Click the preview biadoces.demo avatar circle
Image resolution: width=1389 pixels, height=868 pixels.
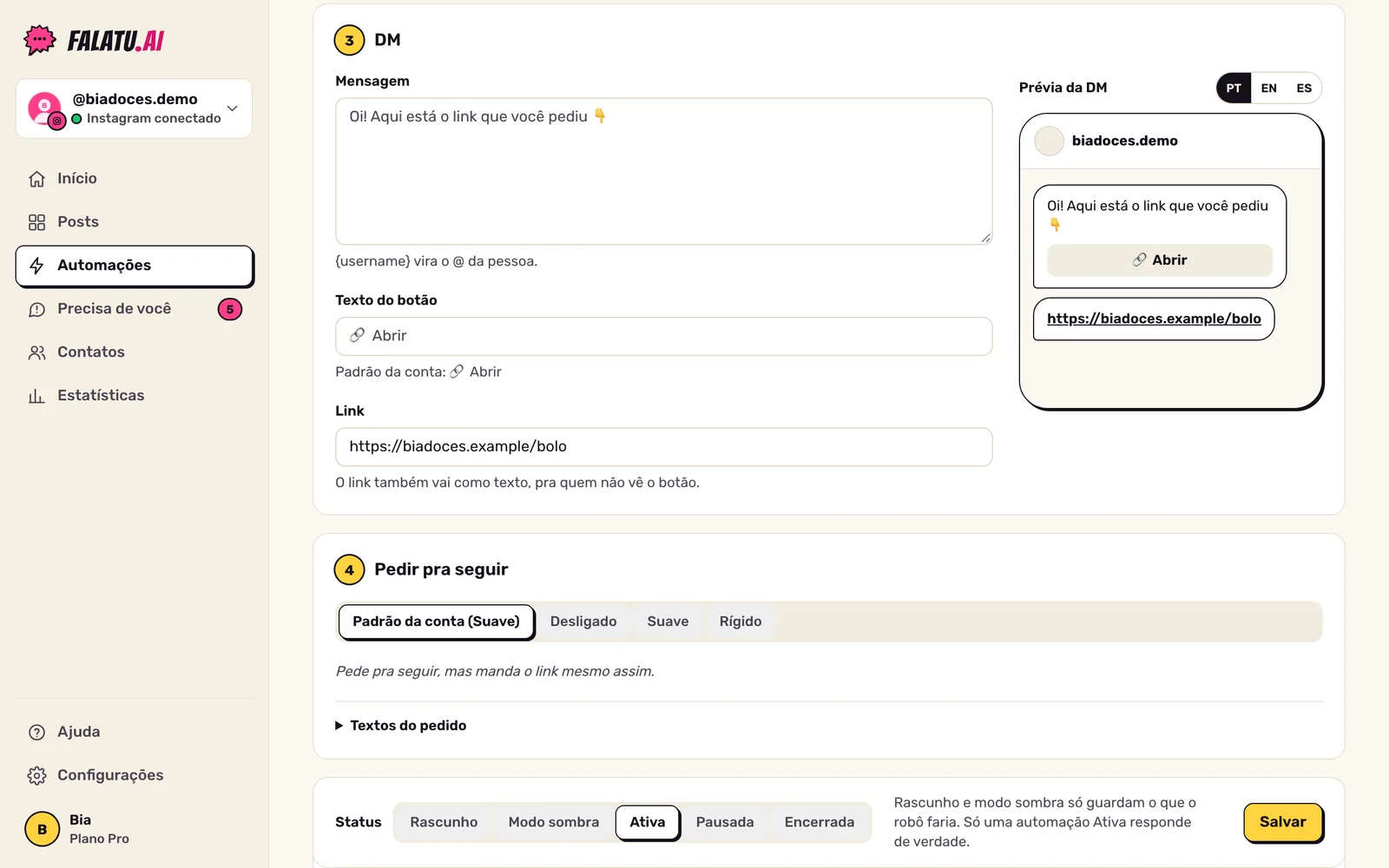(1049, 141)
